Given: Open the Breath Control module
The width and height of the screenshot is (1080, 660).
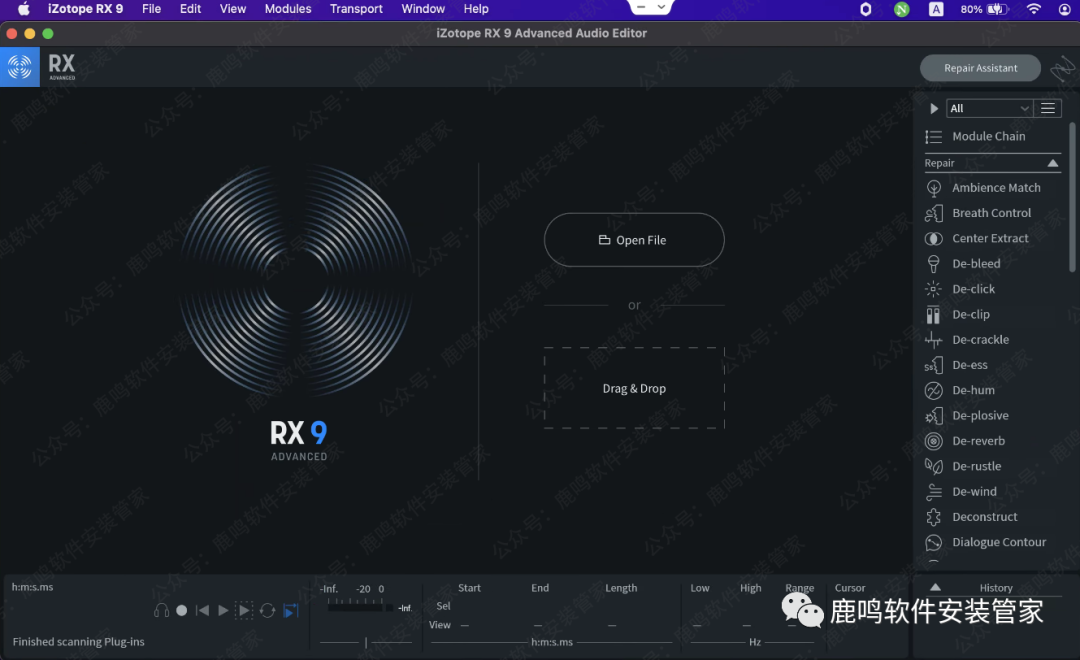Looking at the screenshot, I should 991,213.
